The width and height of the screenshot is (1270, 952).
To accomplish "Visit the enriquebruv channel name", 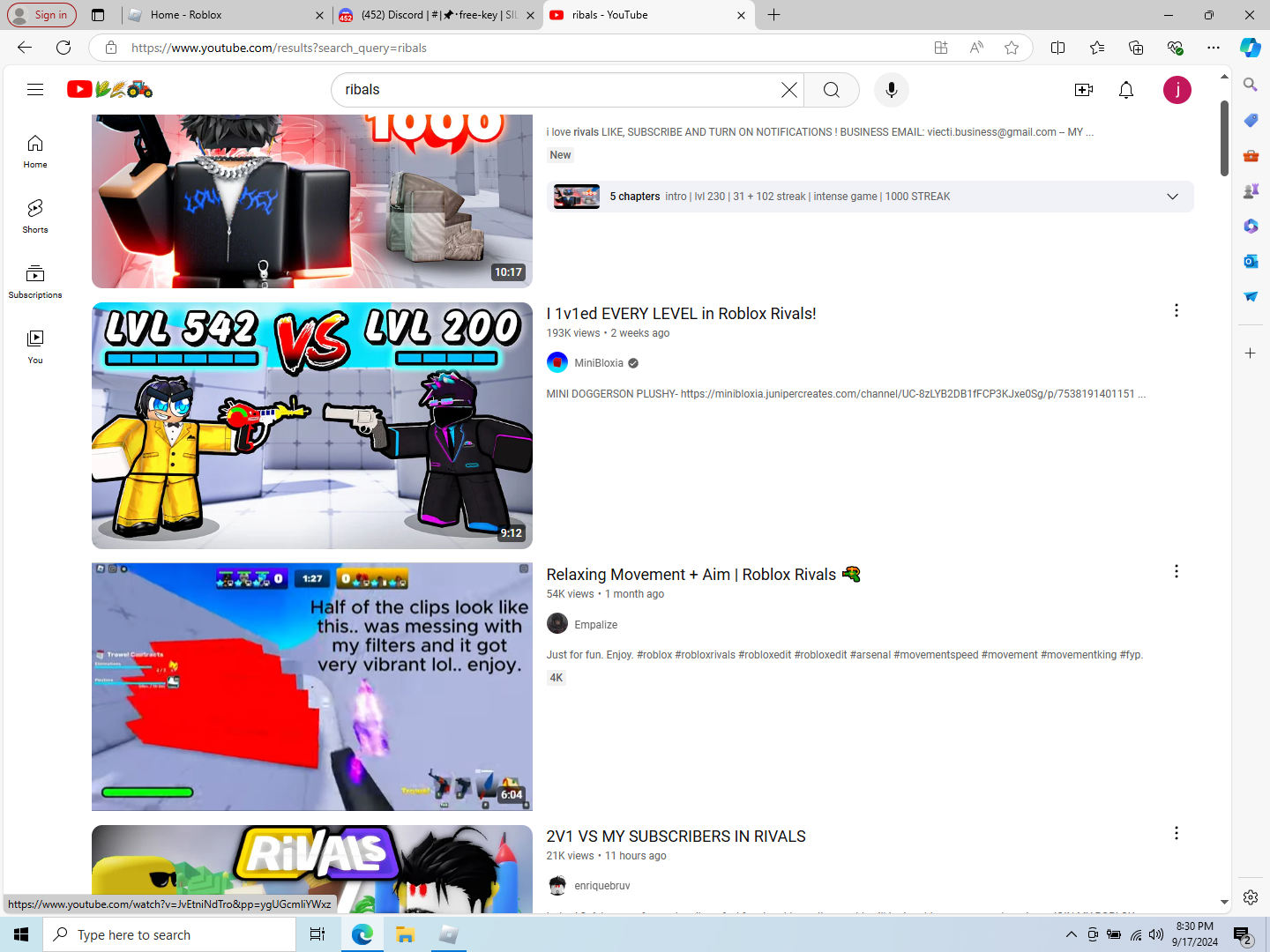I will [x=602, y=885].
